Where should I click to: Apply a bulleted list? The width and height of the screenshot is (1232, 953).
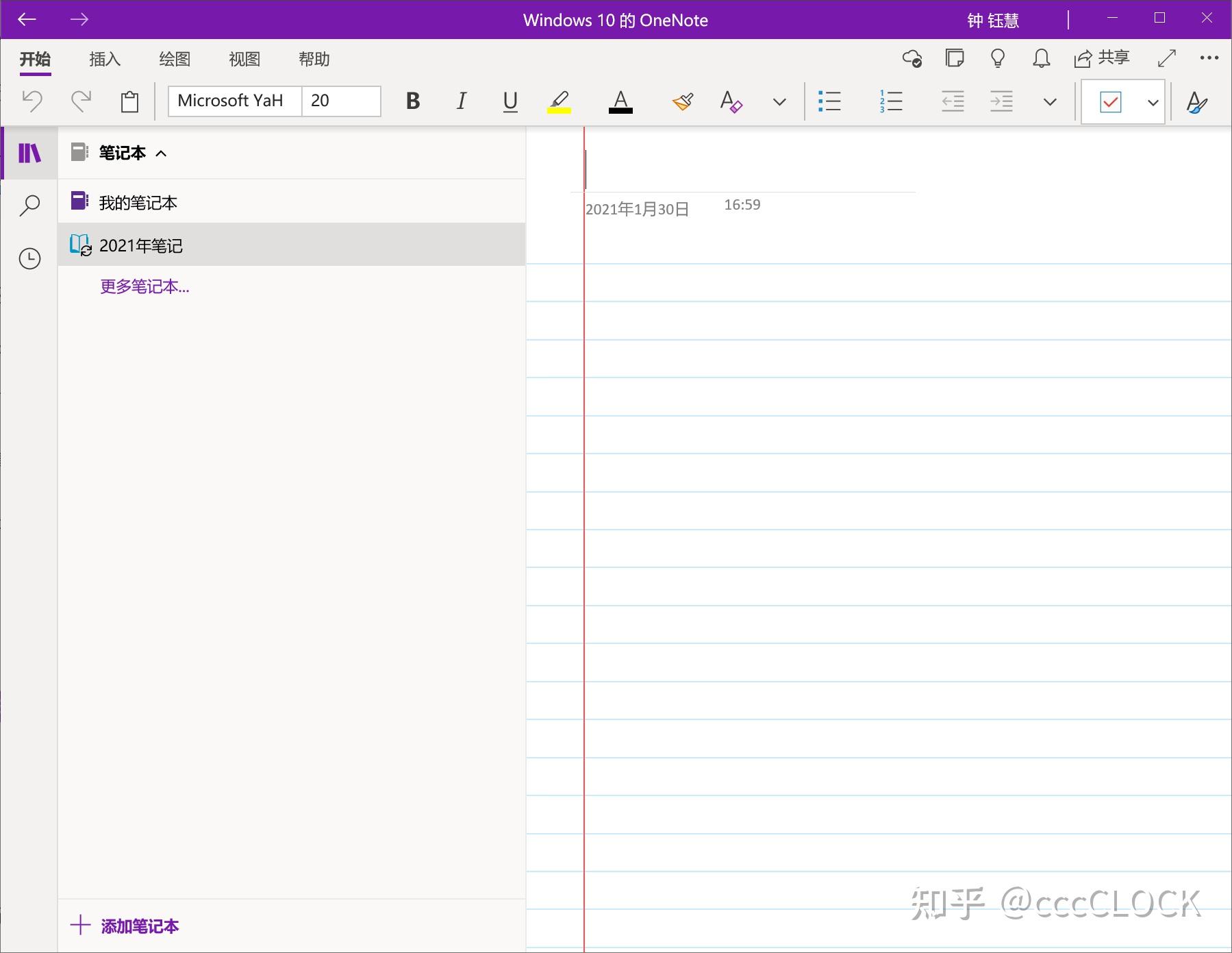point(829,101)
